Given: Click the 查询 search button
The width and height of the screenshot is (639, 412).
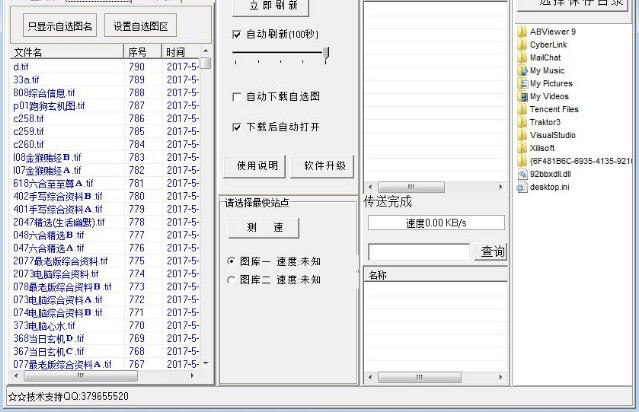Looking at the screenshot, I should (491, 251).
